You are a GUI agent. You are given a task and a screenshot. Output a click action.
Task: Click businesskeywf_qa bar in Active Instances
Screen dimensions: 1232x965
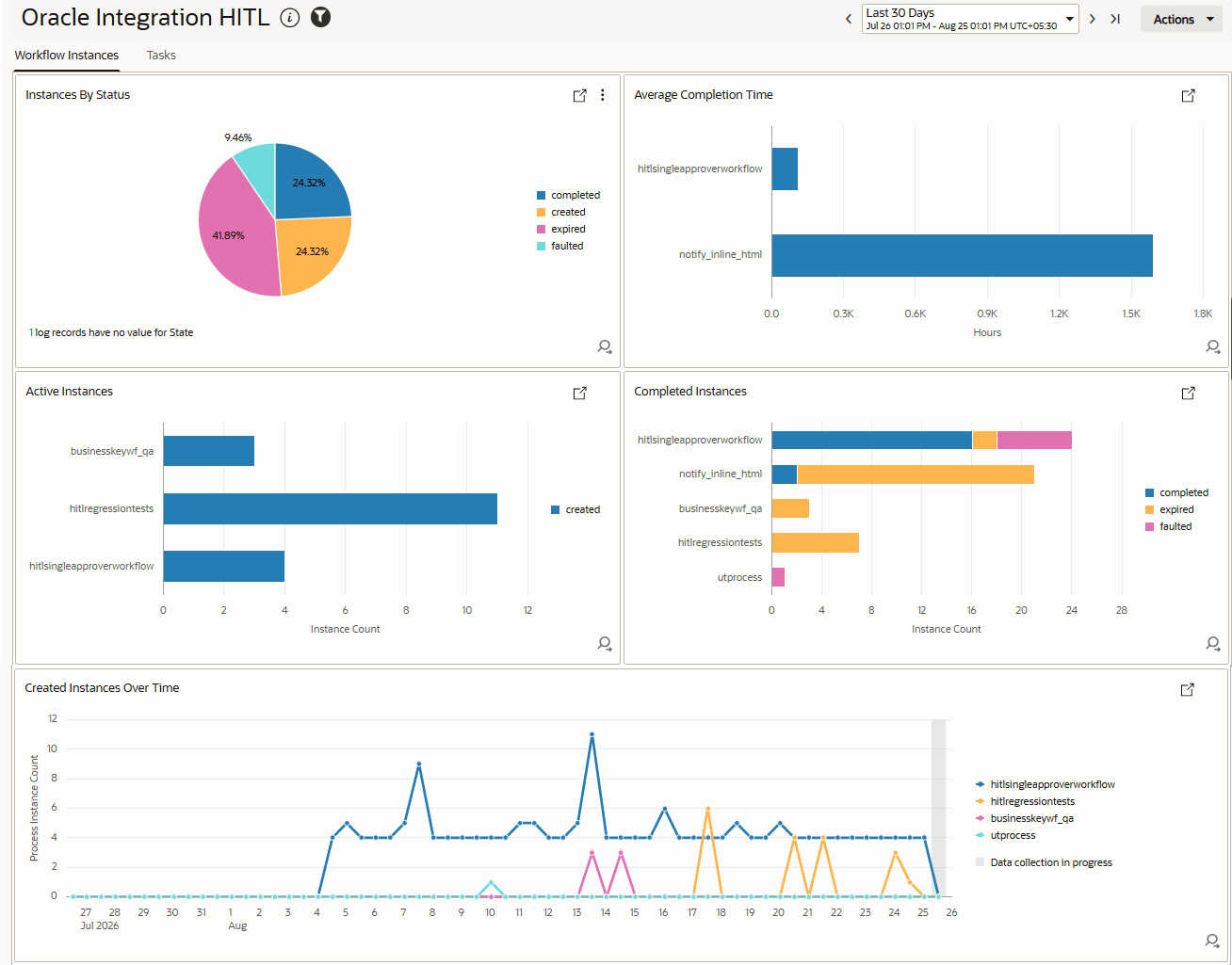pos(208,451)
